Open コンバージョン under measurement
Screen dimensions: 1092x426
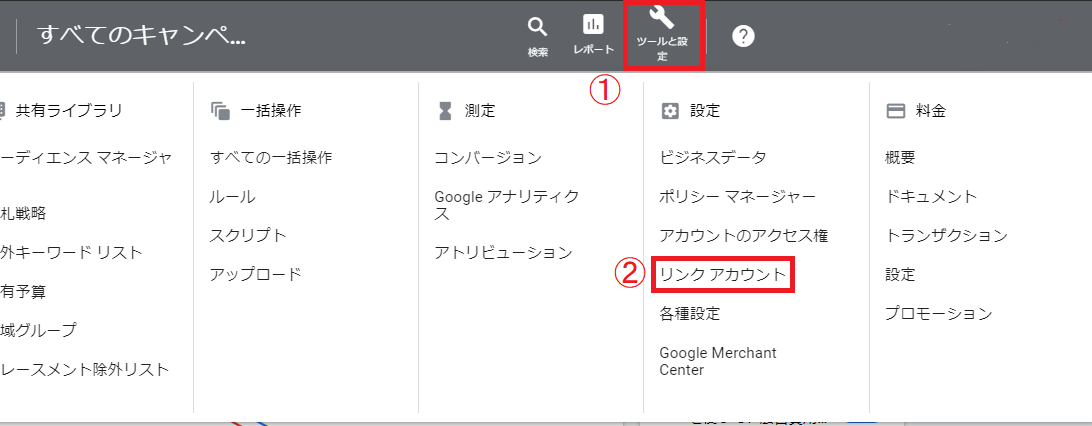[x=488, y=157]
